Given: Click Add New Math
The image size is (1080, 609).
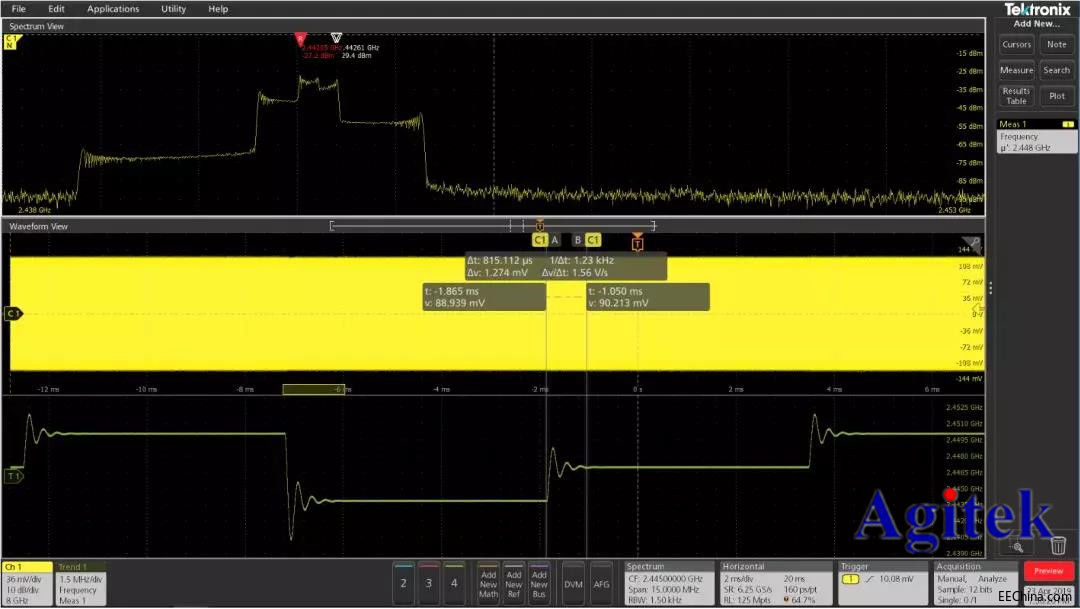Looking at the screenshot, I should pyautogui.click(x=488, y=584).
